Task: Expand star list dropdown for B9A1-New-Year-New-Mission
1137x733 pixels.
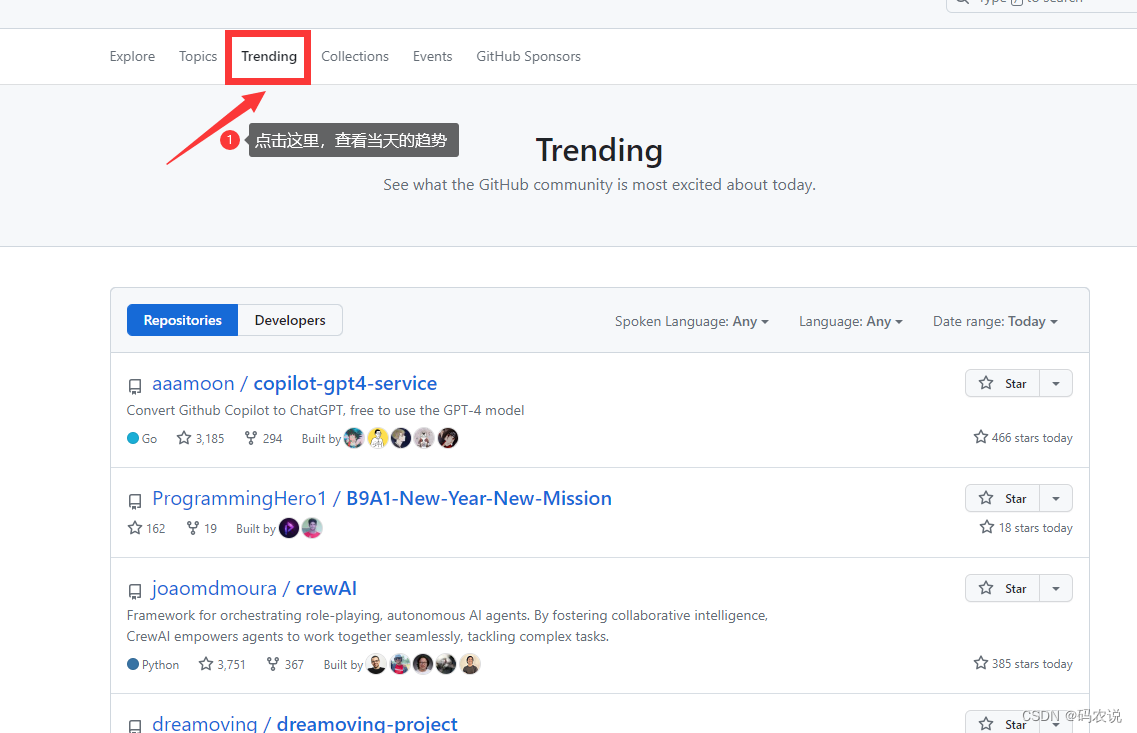Action: (1056, 498)
